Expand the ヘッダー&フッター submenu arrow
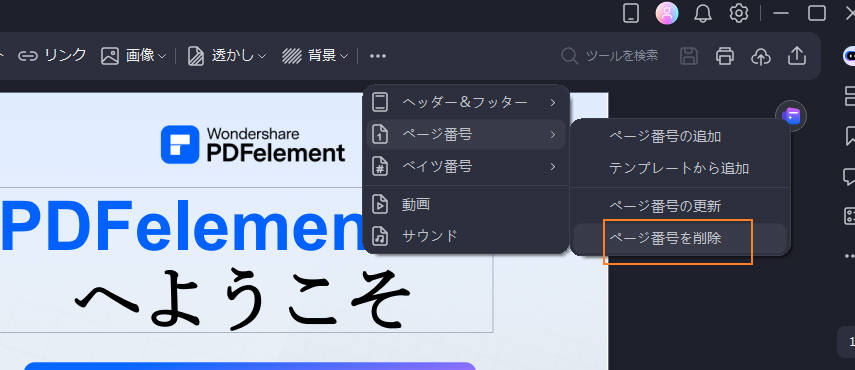The image size is (855, 370). point(553,102)
